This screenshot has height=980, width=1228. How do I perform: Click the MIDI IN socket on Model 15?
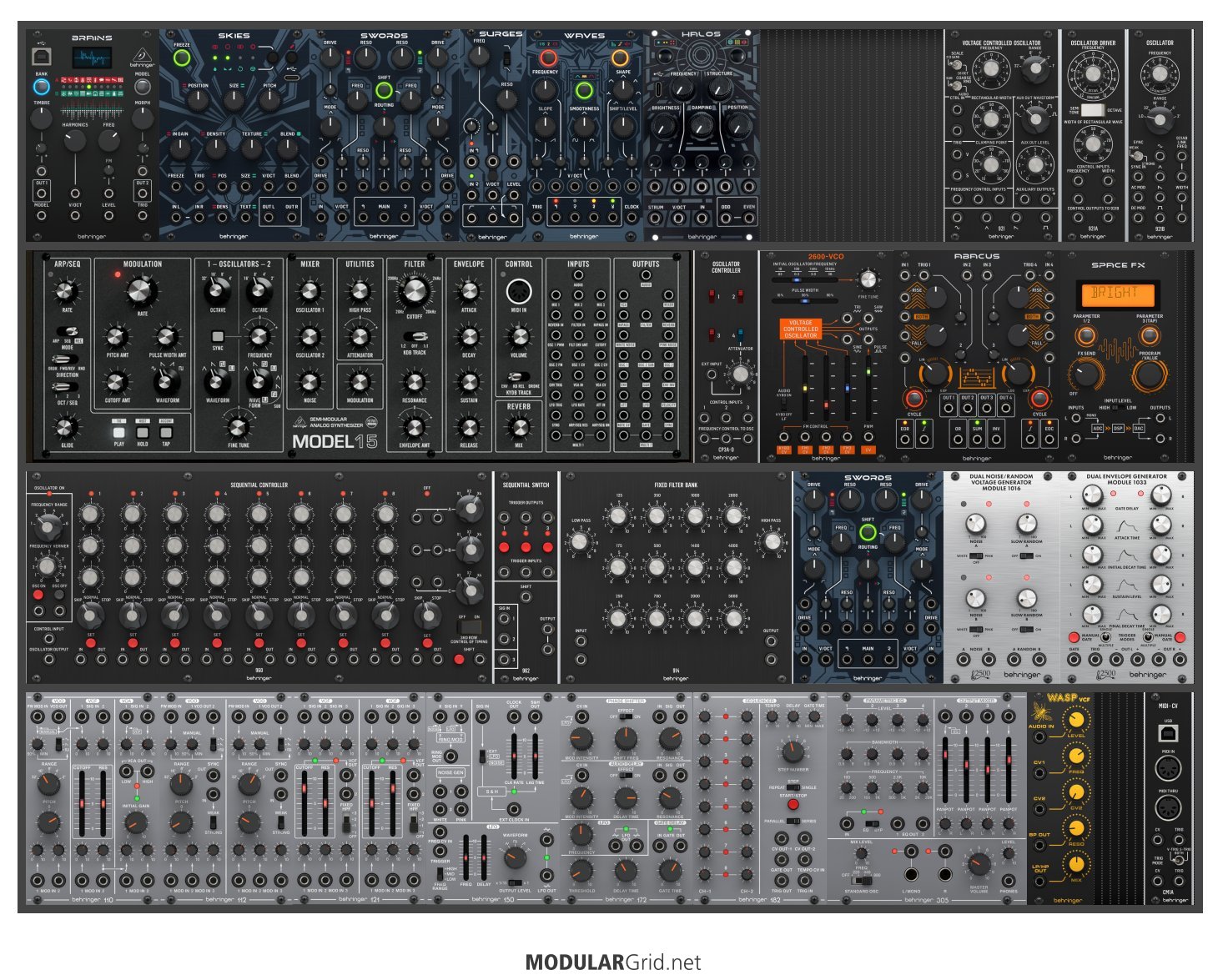[x=519, y=291]
